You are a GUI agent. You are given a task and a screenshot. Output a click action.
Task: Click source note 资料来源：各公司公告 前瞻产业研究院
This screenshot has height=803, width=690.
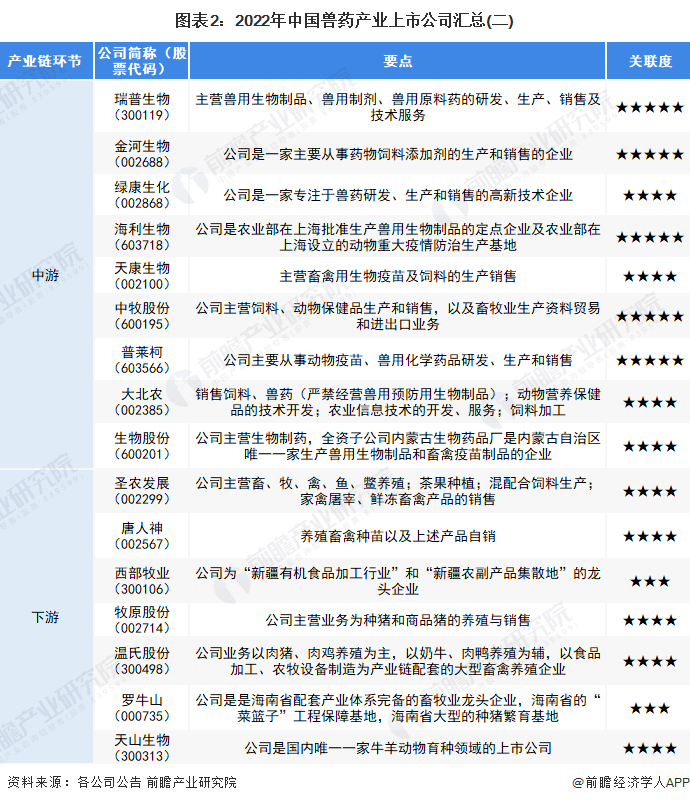[x=122, y=782]
